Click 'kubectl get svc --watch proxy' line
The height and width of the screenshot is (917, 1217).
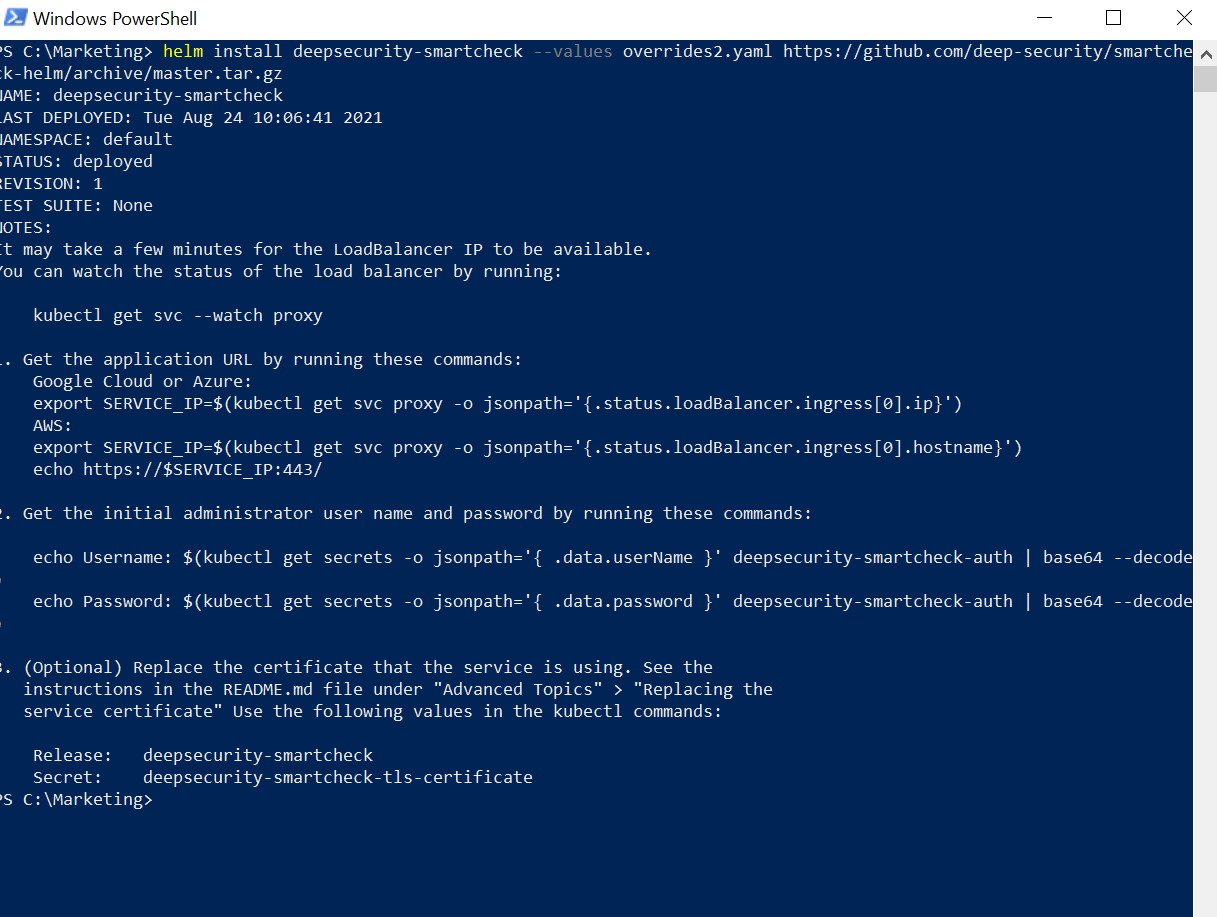pos(178,315)
